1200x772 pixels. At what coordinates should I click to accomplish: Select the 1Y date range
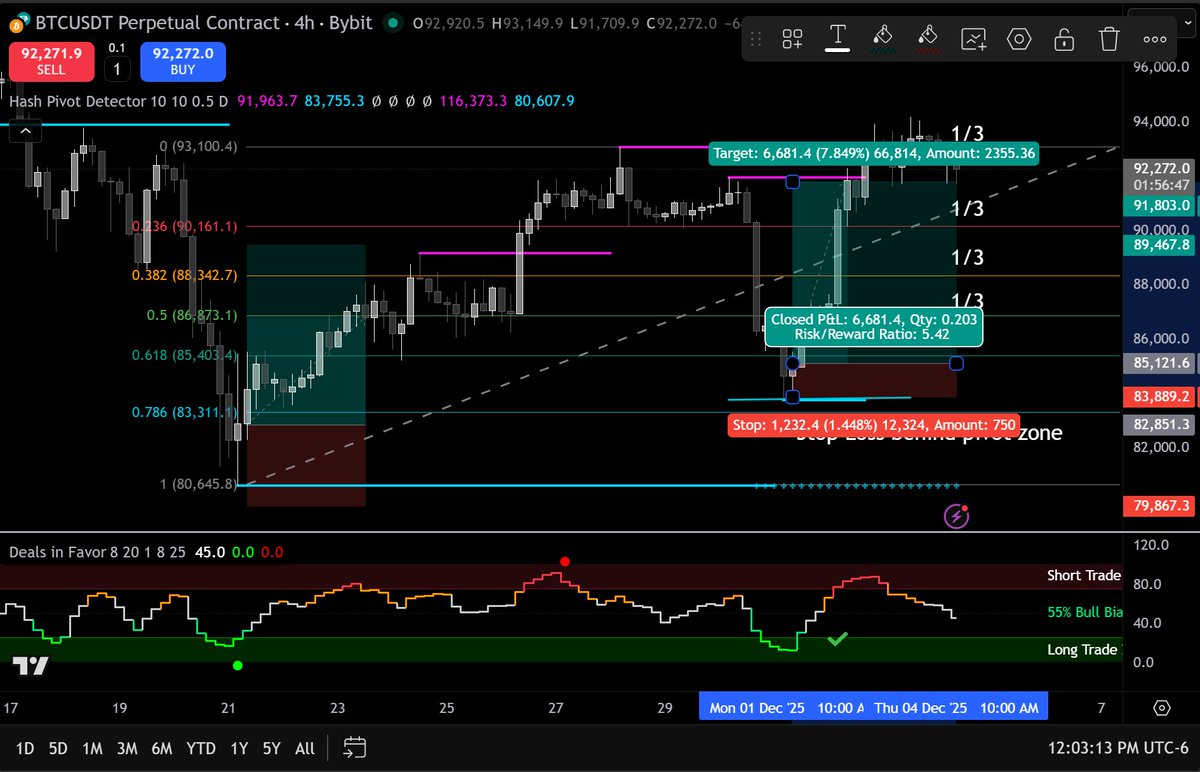coord(239,748)
